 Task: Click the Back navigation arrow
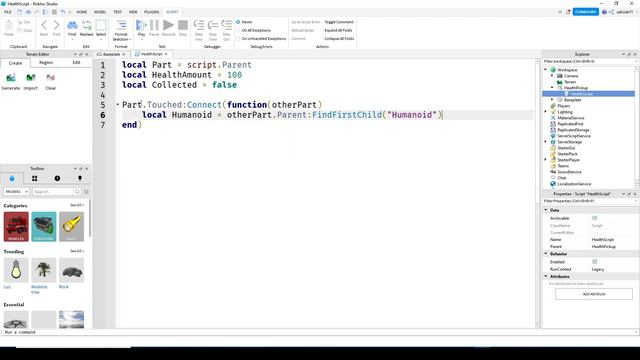click(44, 25)
